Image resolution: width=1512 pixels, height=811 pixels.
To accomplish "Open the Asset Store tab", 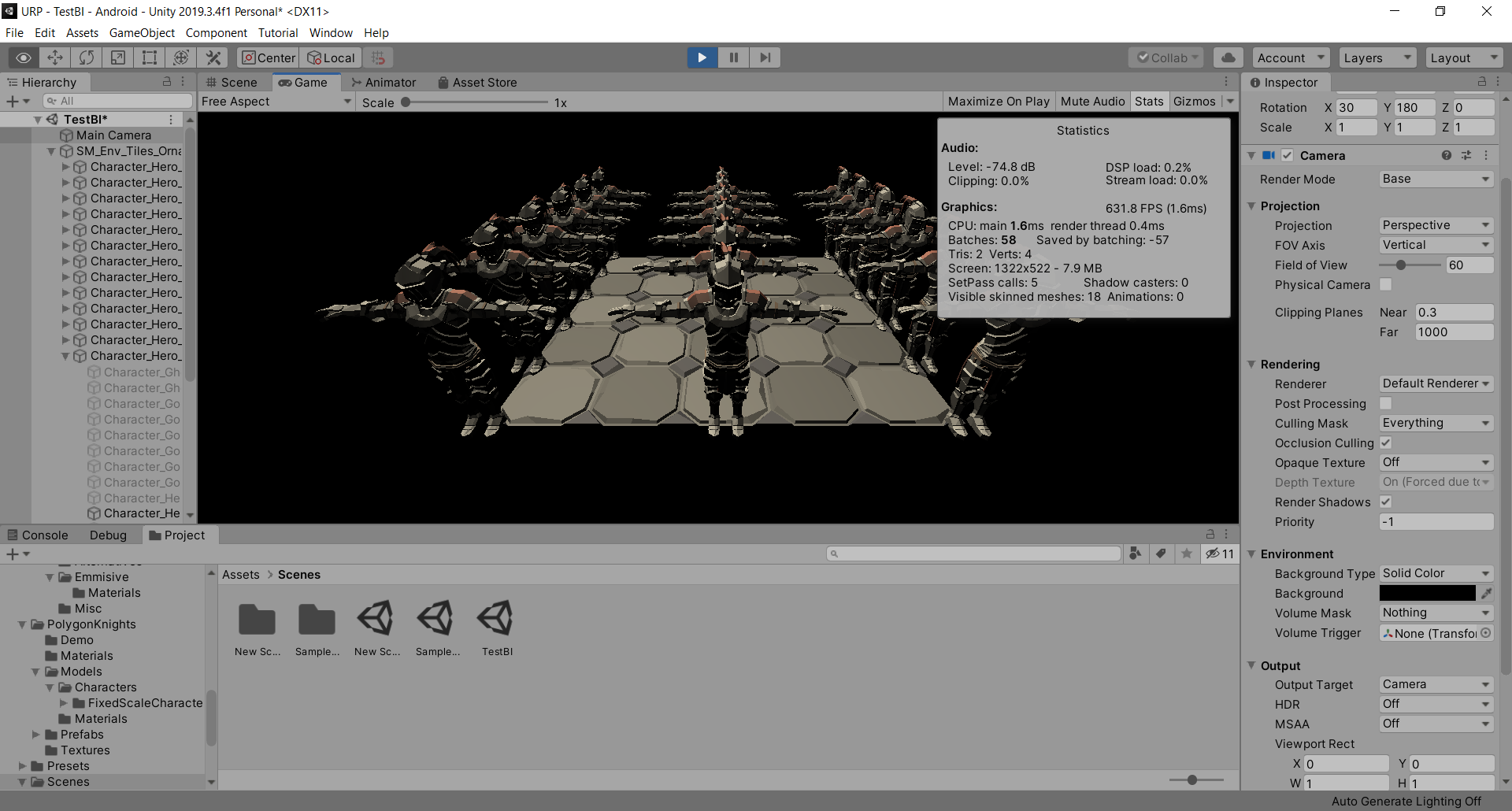I will [477, 83].
